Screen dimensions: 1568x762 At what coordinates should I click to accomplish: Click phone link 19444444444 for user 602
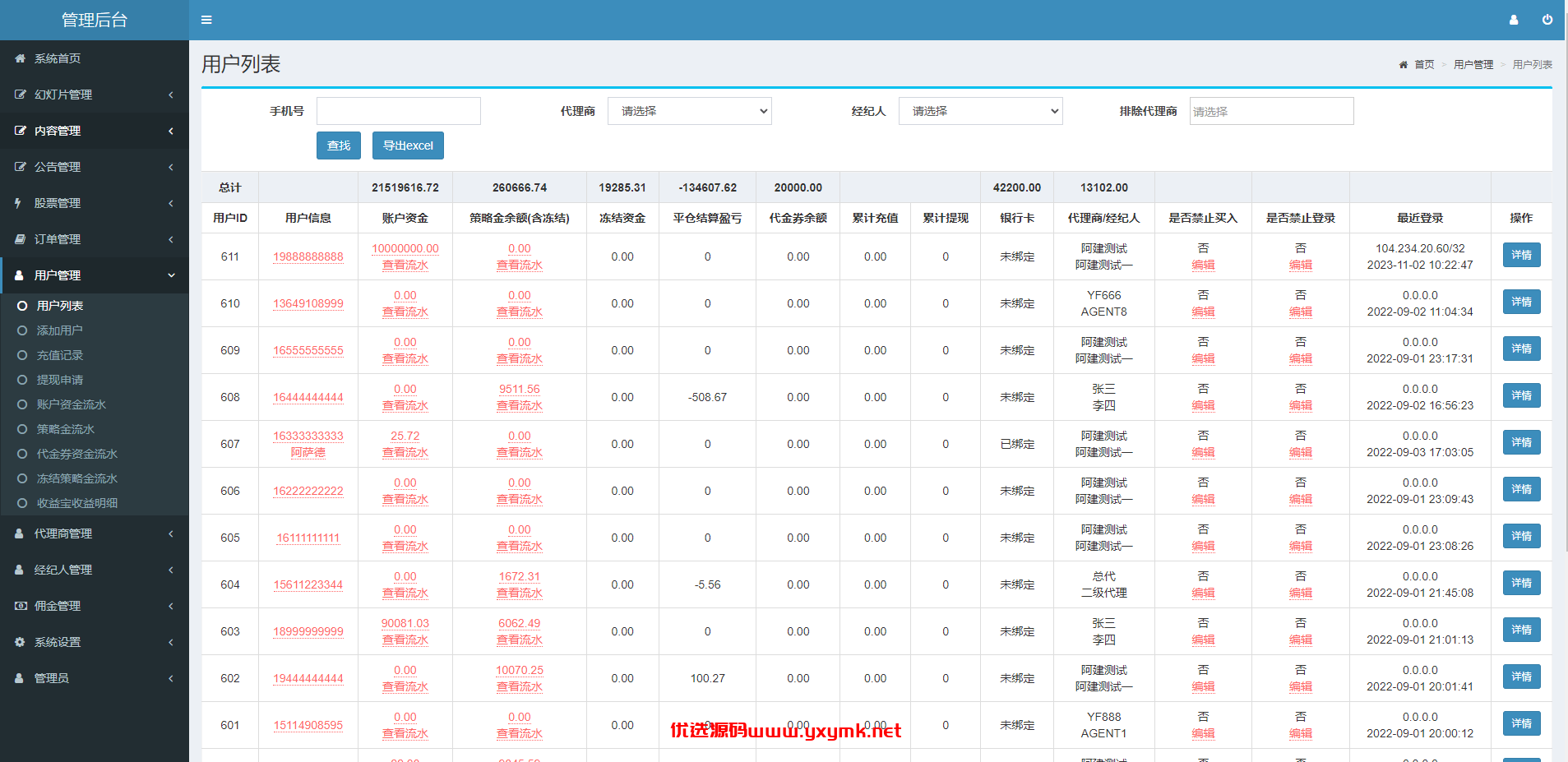[x=308, y=678]
